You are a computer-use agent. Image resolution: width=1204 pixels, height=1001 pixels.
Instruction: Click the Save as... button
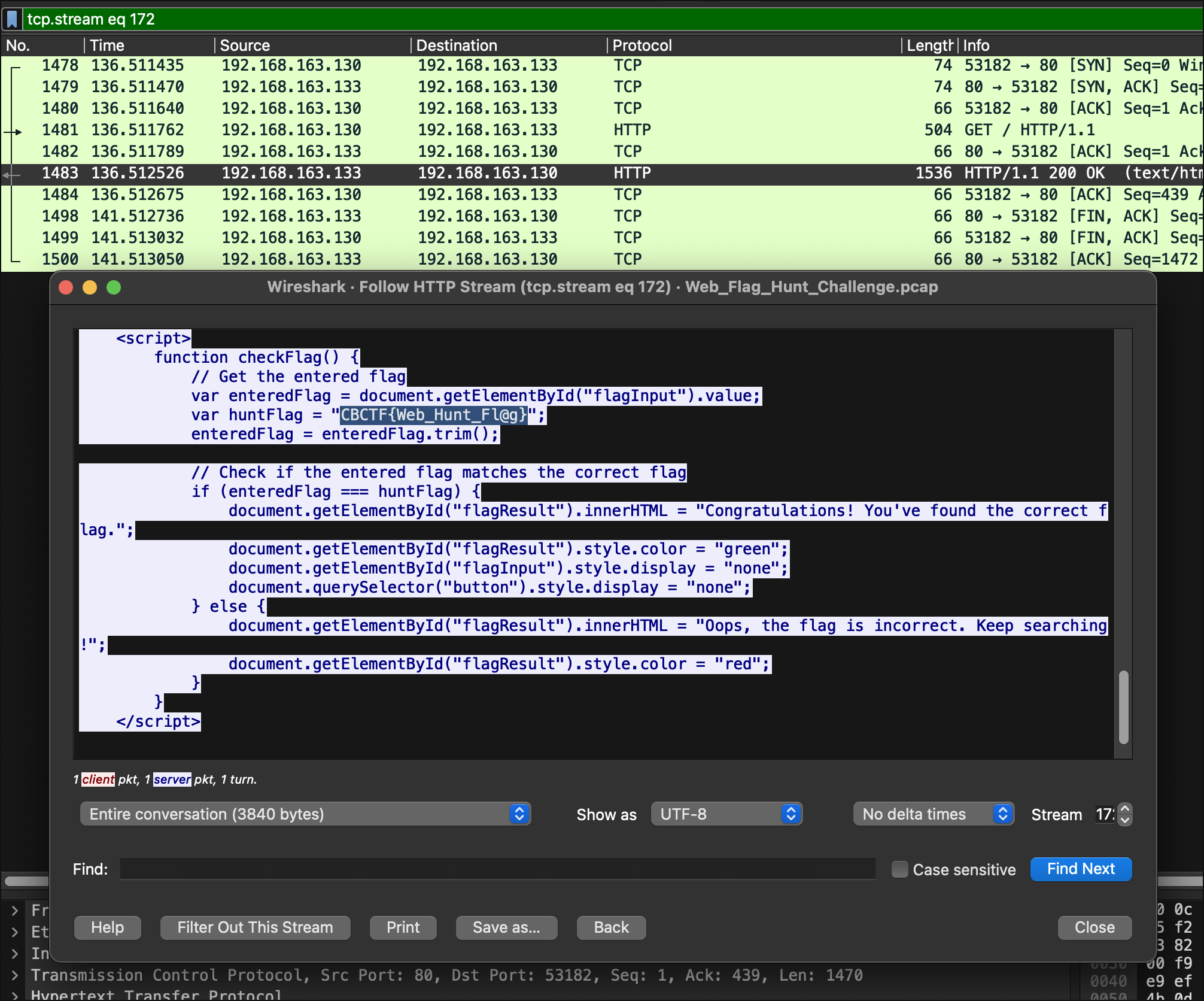click(506, 927)
